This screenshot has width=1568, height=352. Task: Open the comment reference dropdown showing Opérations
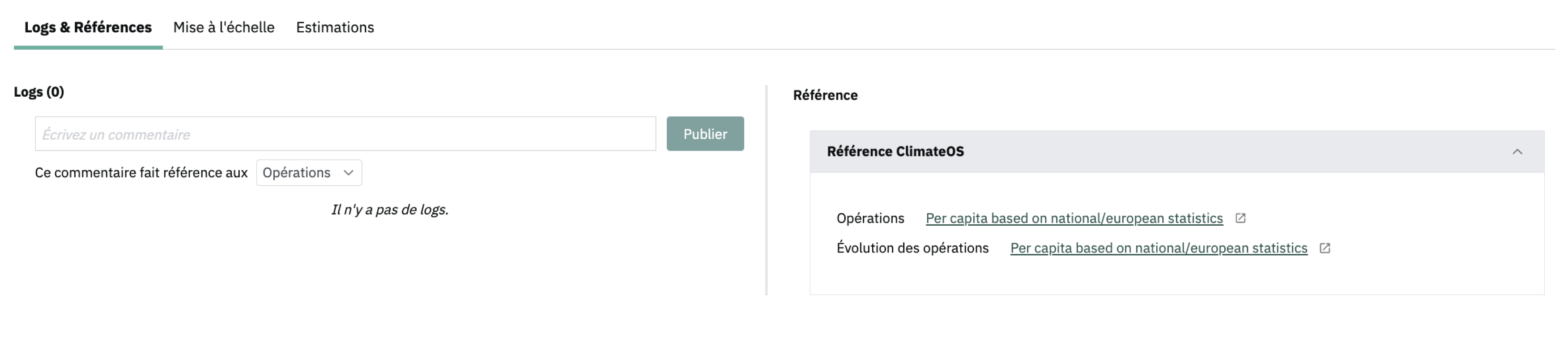pyautogui.click(x=309, y=173)
